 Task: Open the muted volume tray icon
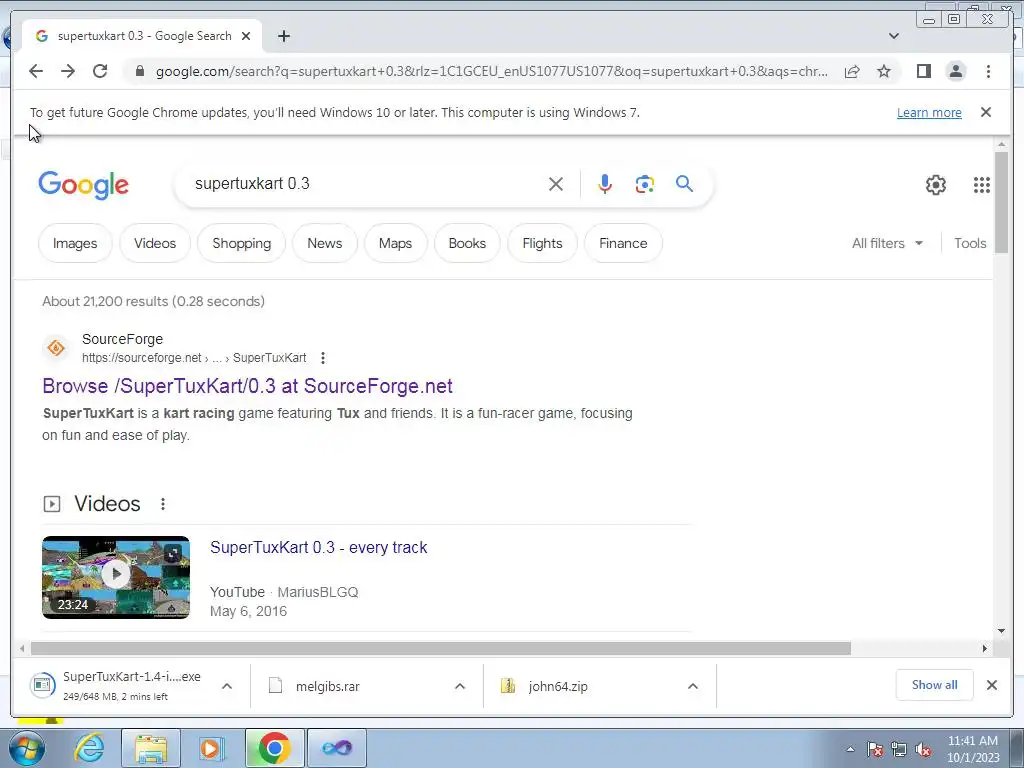tap(923, 750)
